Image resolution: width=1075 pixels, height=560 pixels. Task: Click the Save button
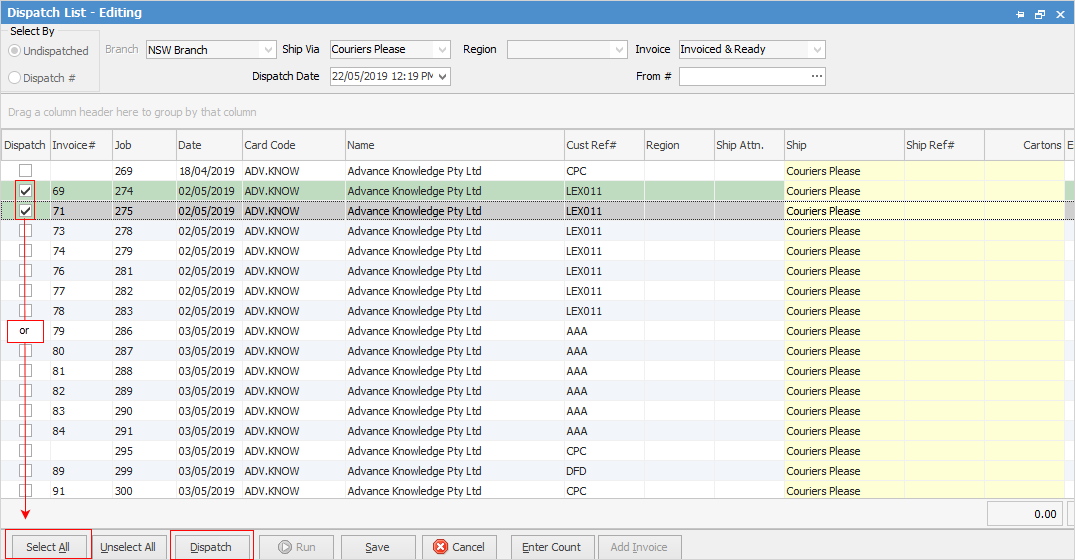tap(377, 547)
